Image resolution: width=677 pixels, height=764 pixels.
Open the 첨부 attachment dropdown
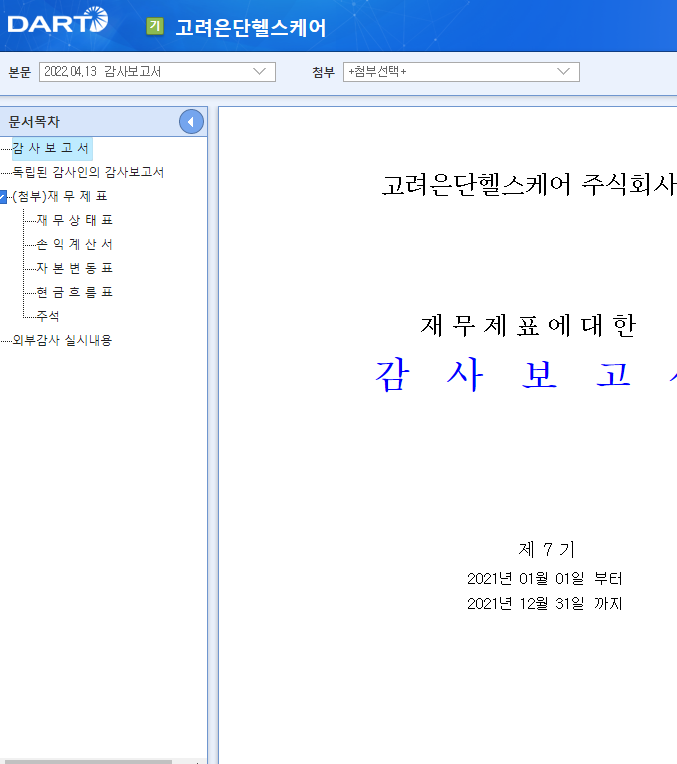click(x=461, y=72)
